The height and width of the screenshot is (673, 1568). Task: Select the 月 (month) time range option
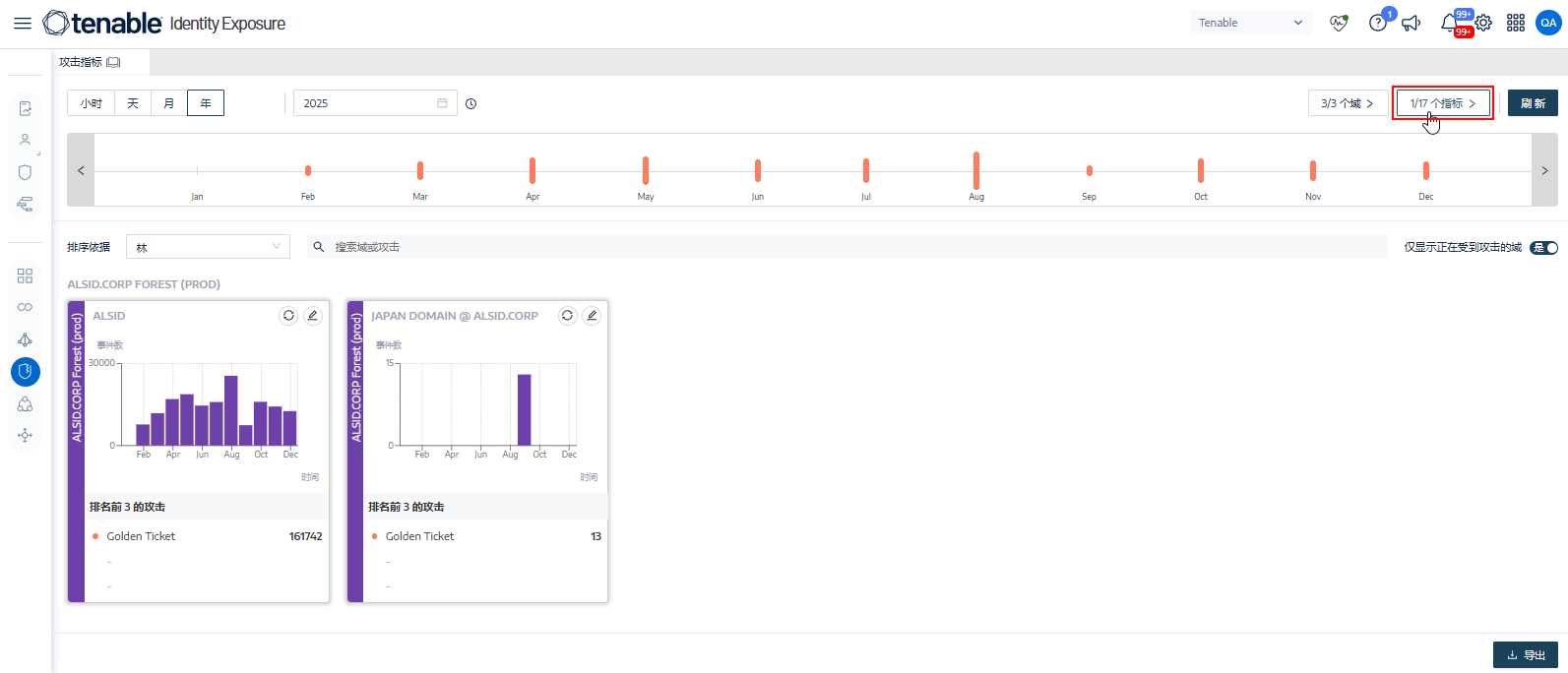(x=169, y=103)
